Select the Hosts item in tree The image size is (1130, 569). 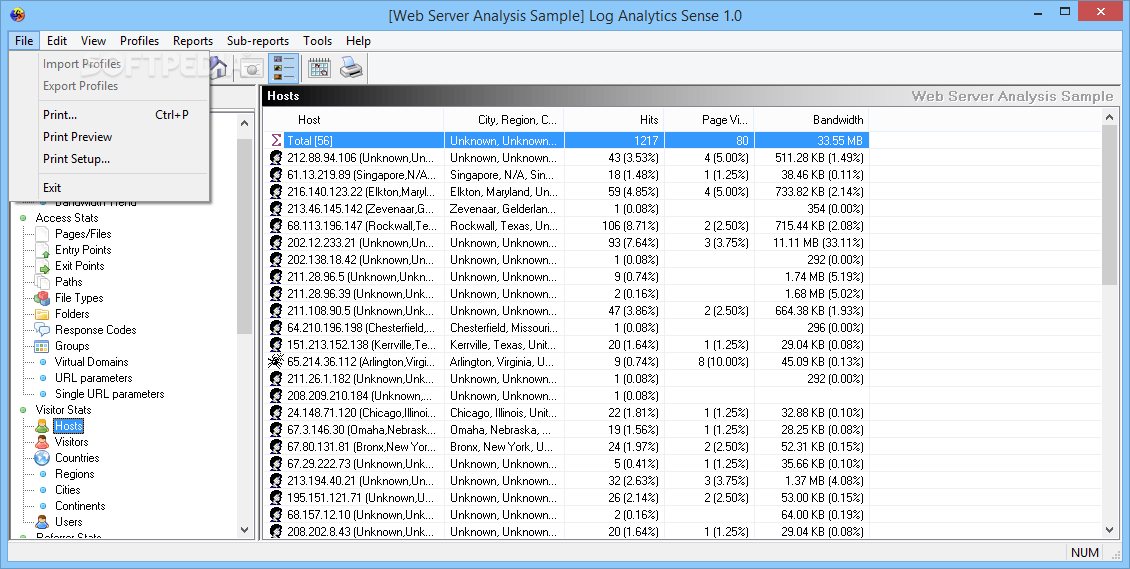click(68, 426)
